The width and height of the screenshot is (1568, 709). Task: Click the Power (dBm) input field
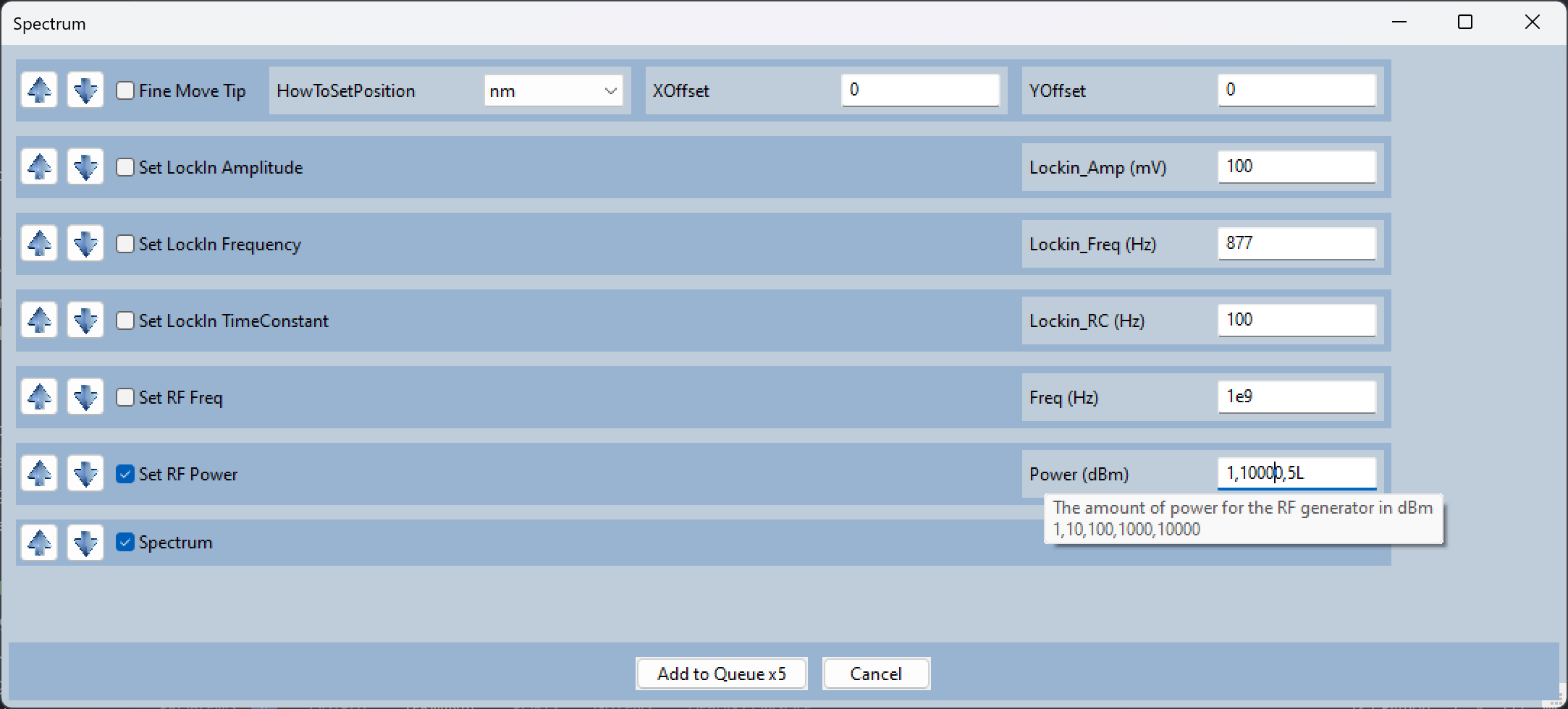(1297, 473)
